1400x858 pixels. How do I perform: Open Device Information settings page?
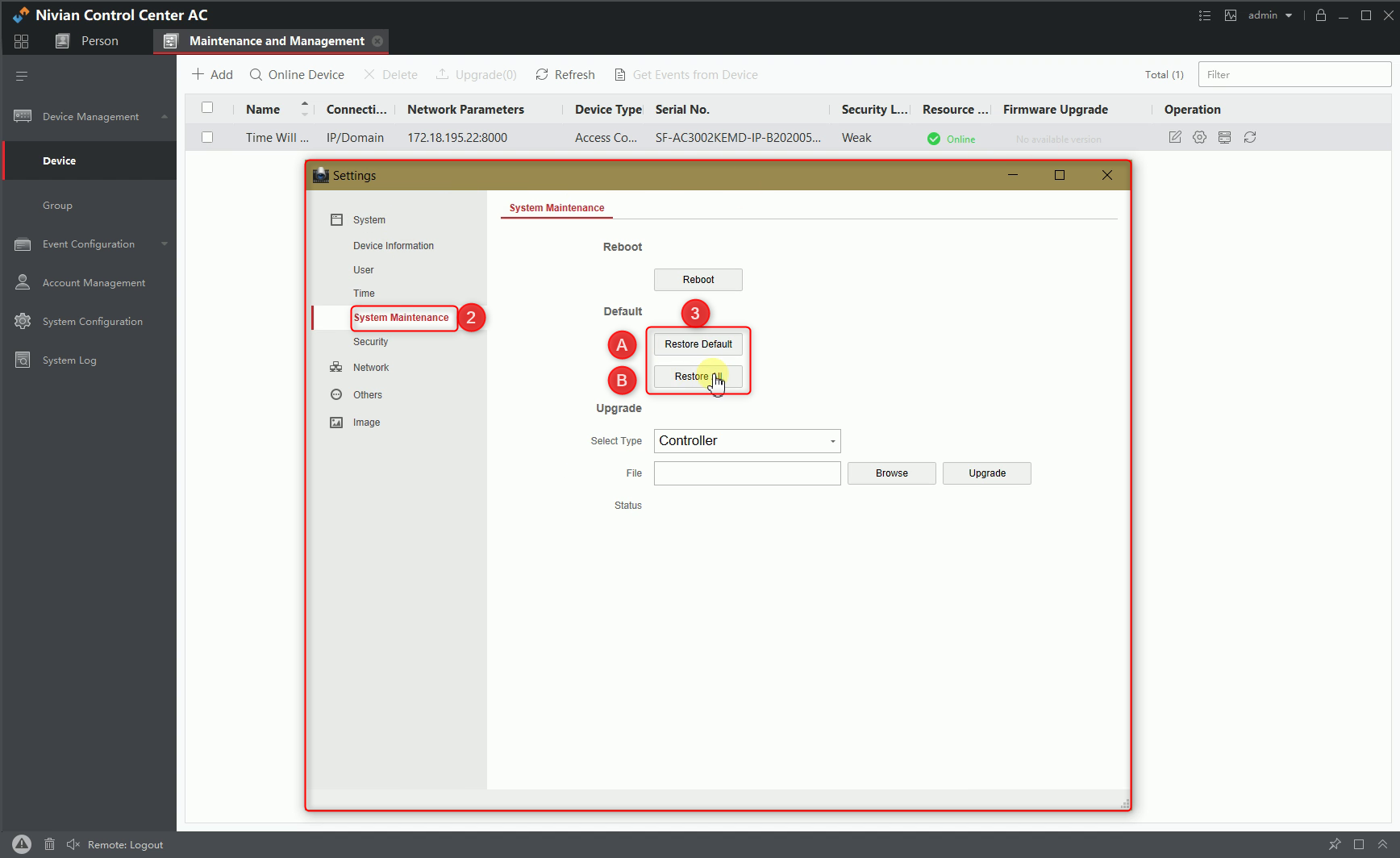(394, 246)
